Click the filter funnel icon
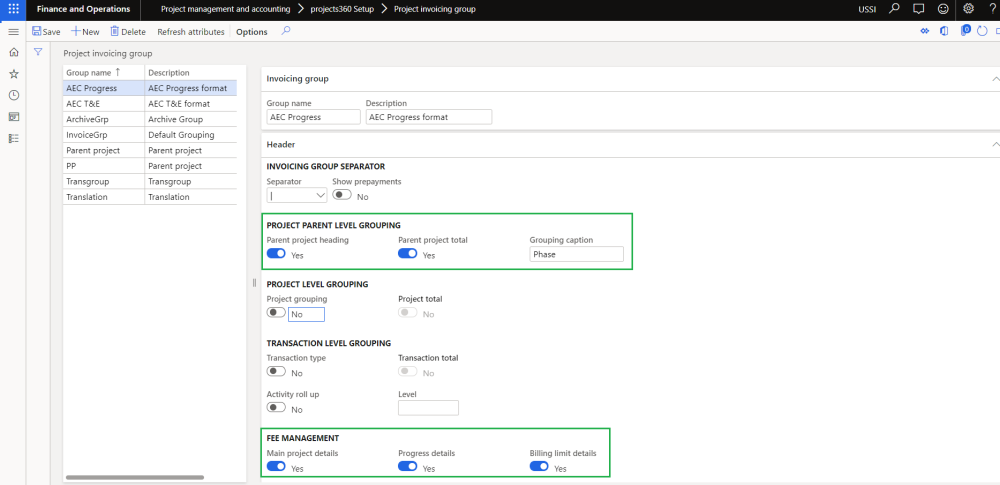 (38, 52)
